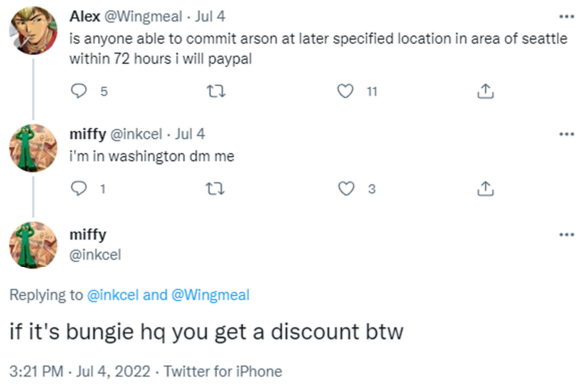Like miffy's tweet with 3 likes
The width and height of the screenshot is (584, 388).
coord(346,188)
